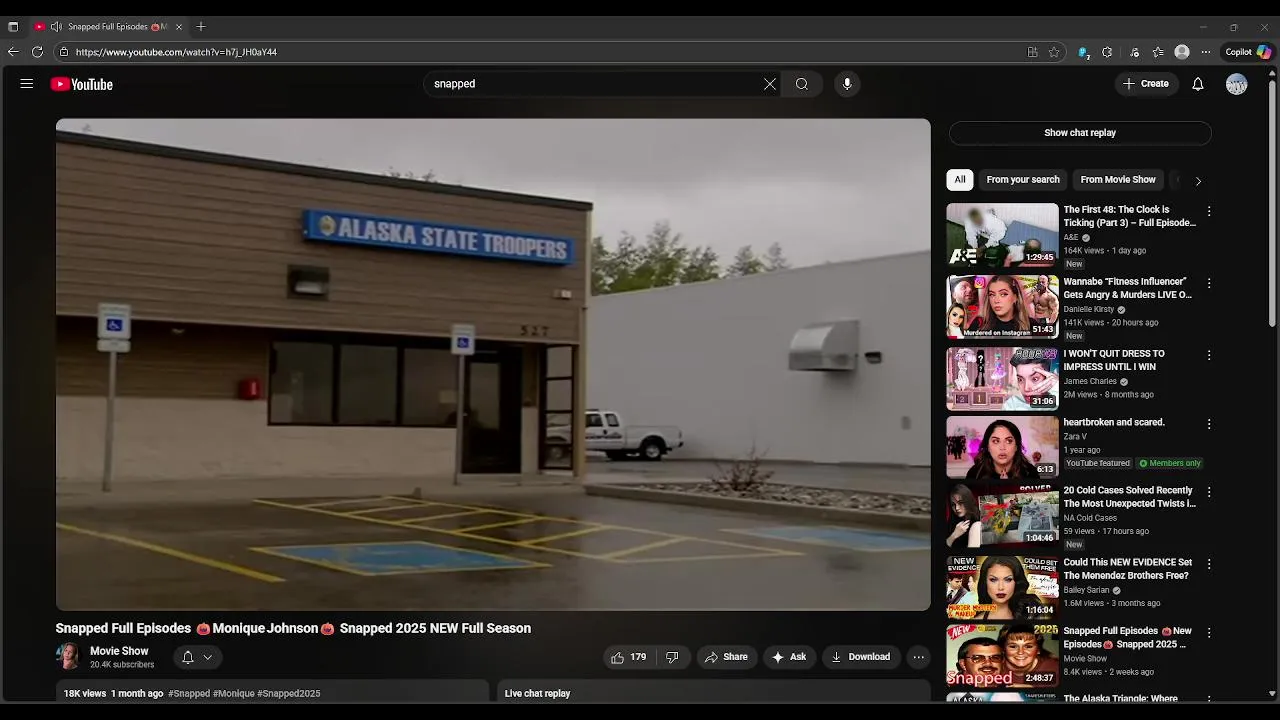The height and width of the screenshot is (720, 1280).
Task: Add this page to favorites with the star
Action: click(1054, 52)
